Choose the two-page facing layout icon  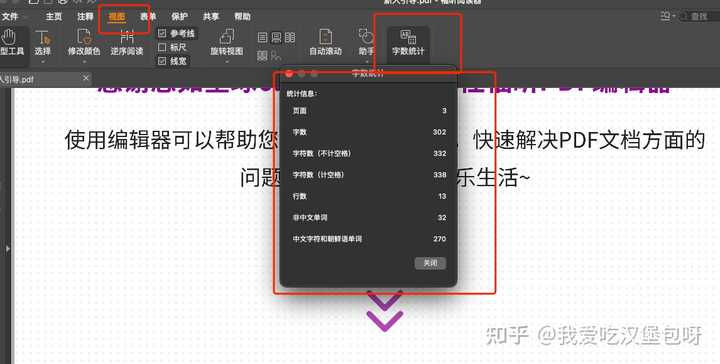290,38
